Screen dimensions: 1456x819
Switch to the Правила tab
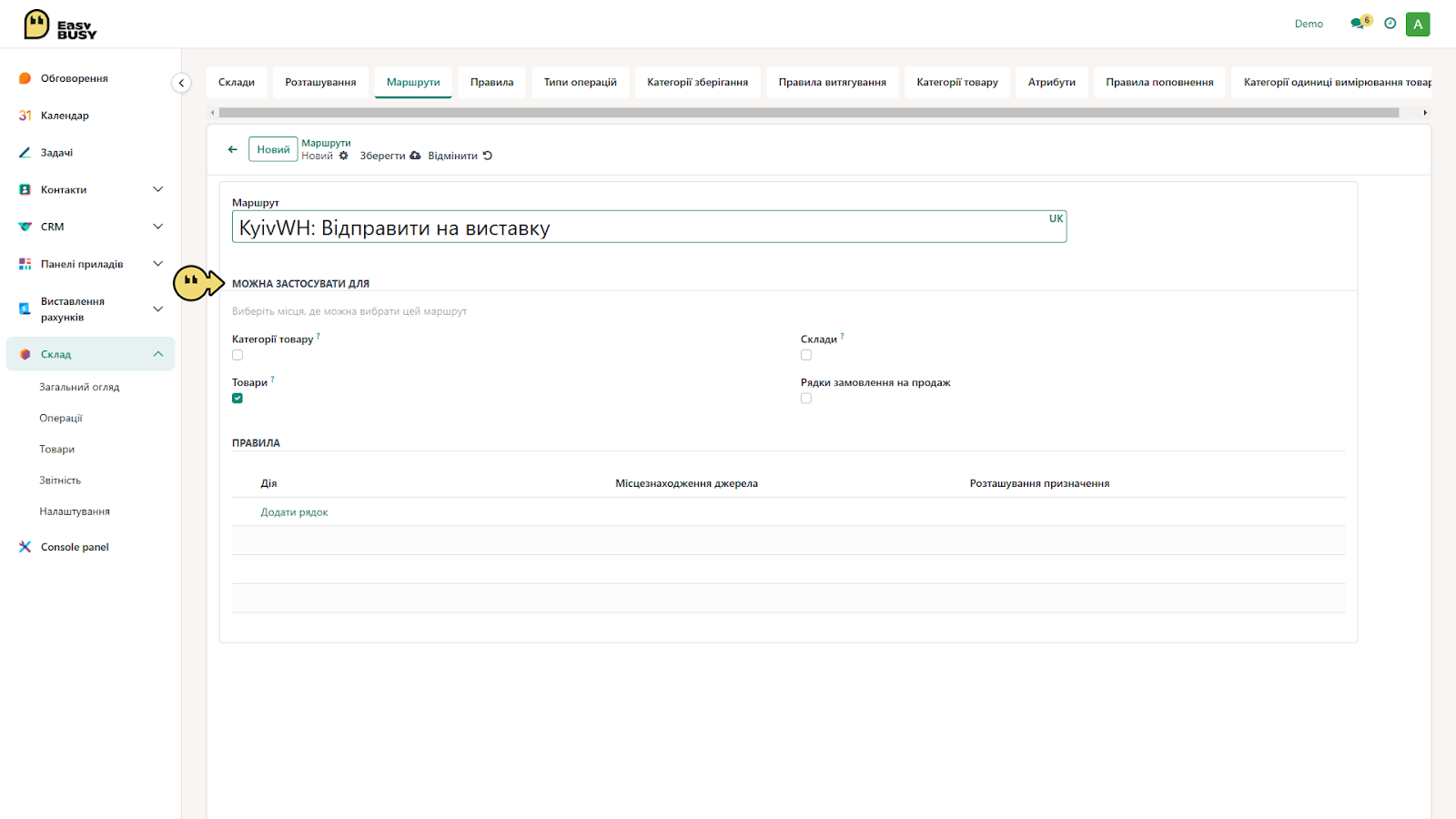click(x=491, y=82)
